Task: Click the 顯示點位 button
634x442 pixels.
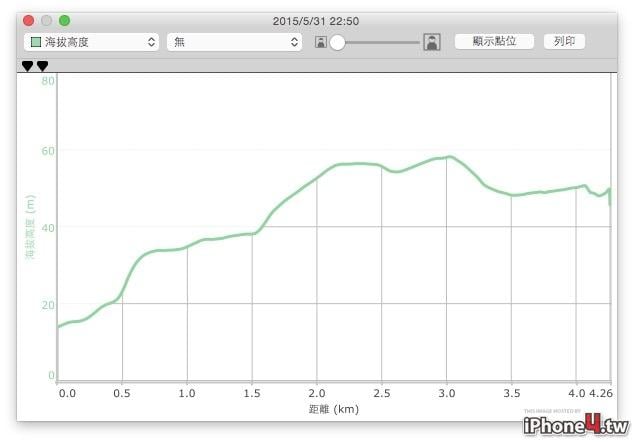Action: click(494, 41)
